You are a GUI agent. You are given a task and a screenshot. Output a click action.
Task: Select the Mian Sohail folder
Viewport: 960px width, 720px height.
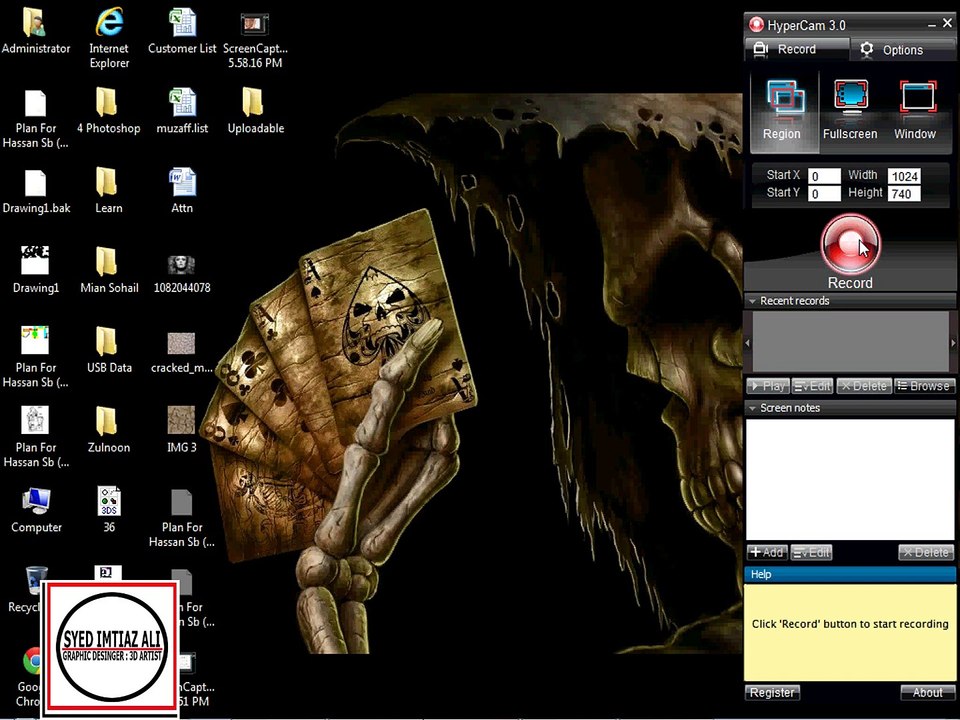click(109, 271)
